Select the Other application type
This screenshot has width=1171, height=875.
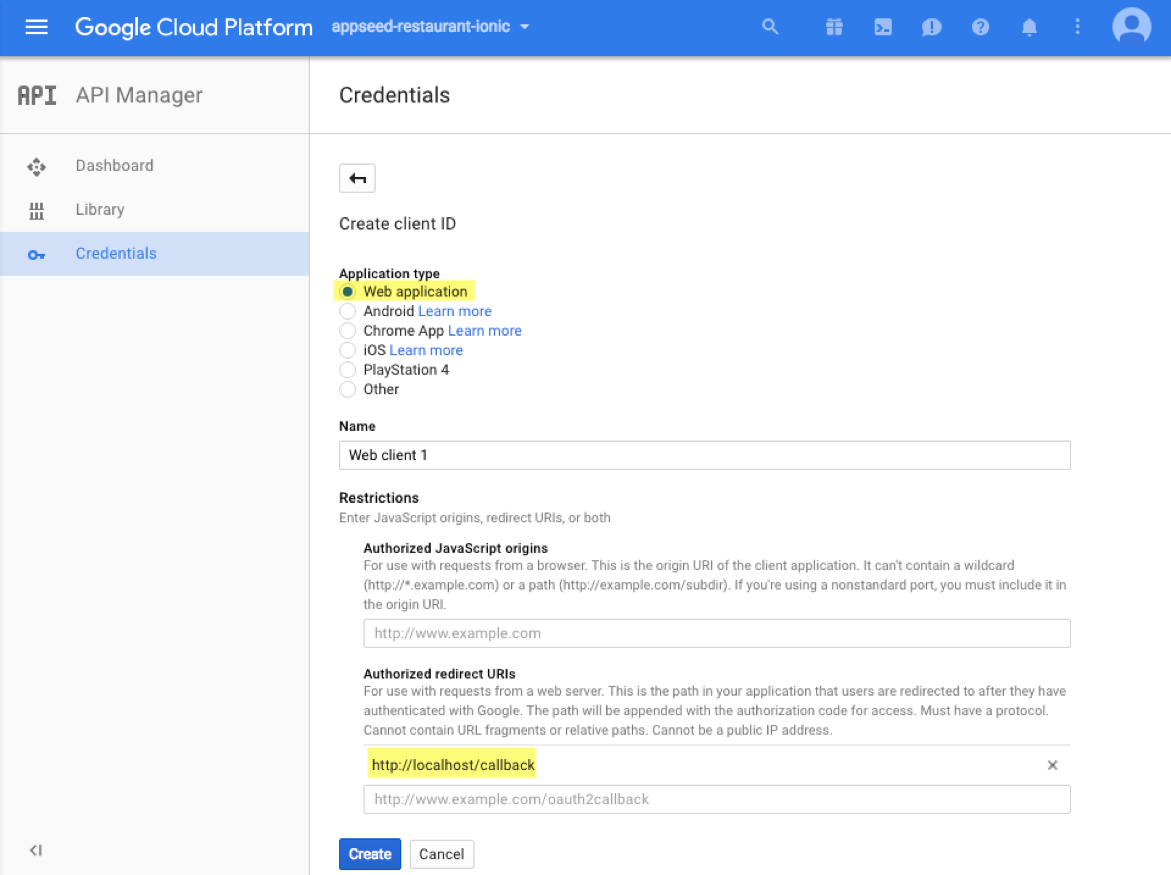(x=347, y=388)
